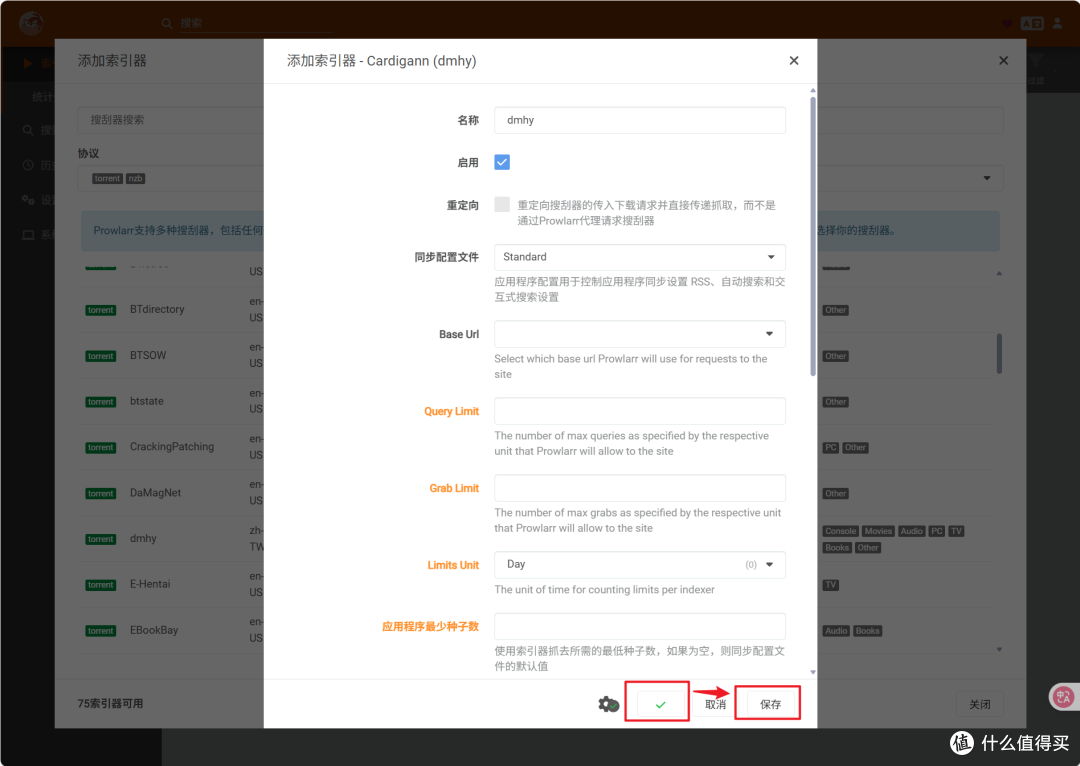1080x766 pixels.
Task: Click the 搜刮器搜索 search field
Action: click(171, 120)
